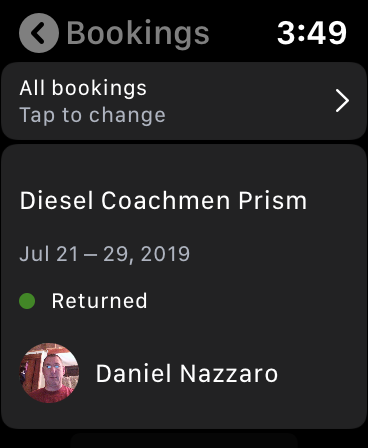Screen dimensions: 368x448
Task: Tap the booking card's empty top area
Action: 184,165
